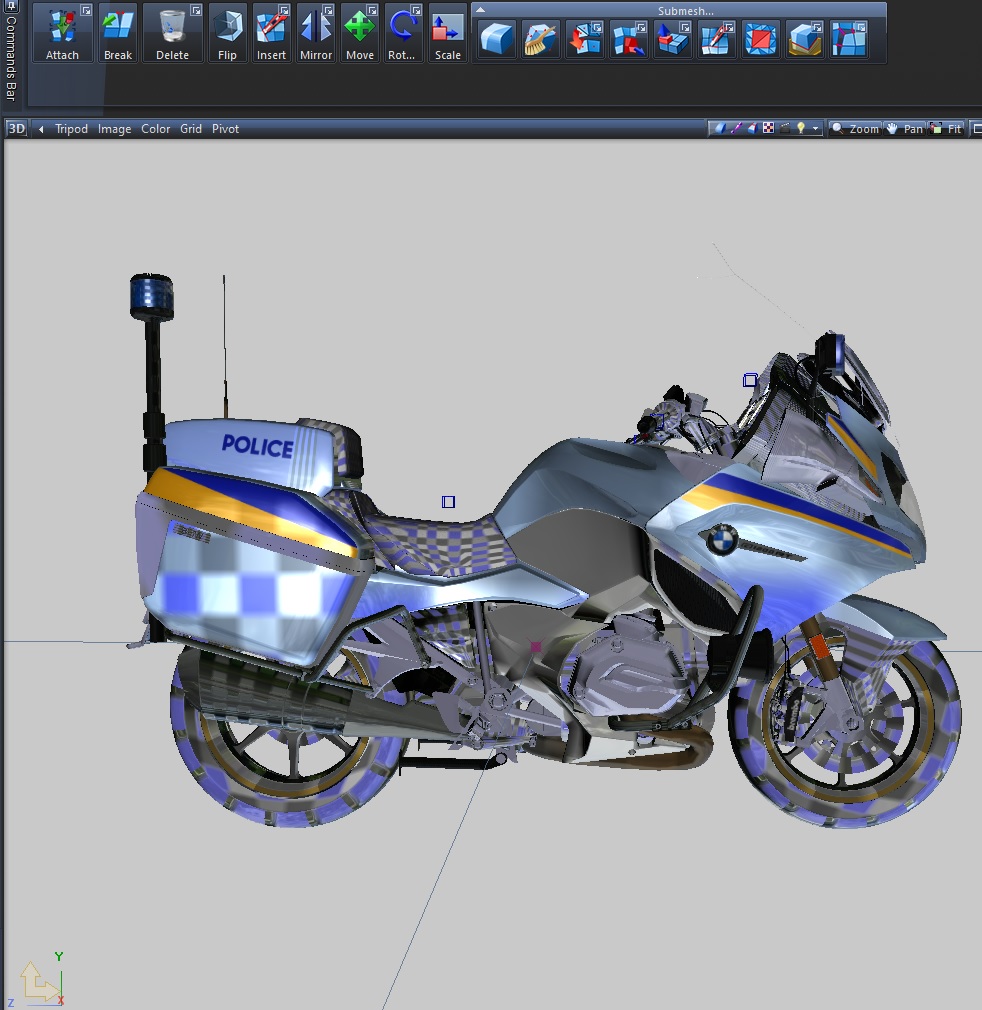The image size is (982, 1010).
Task: Click the Fit to view button
Action: 946,129
